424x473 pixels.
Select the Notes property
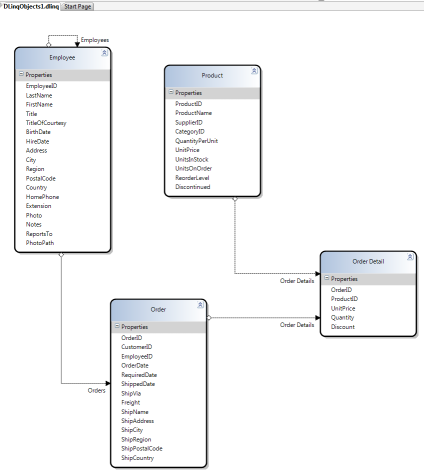tap(34, 225)
